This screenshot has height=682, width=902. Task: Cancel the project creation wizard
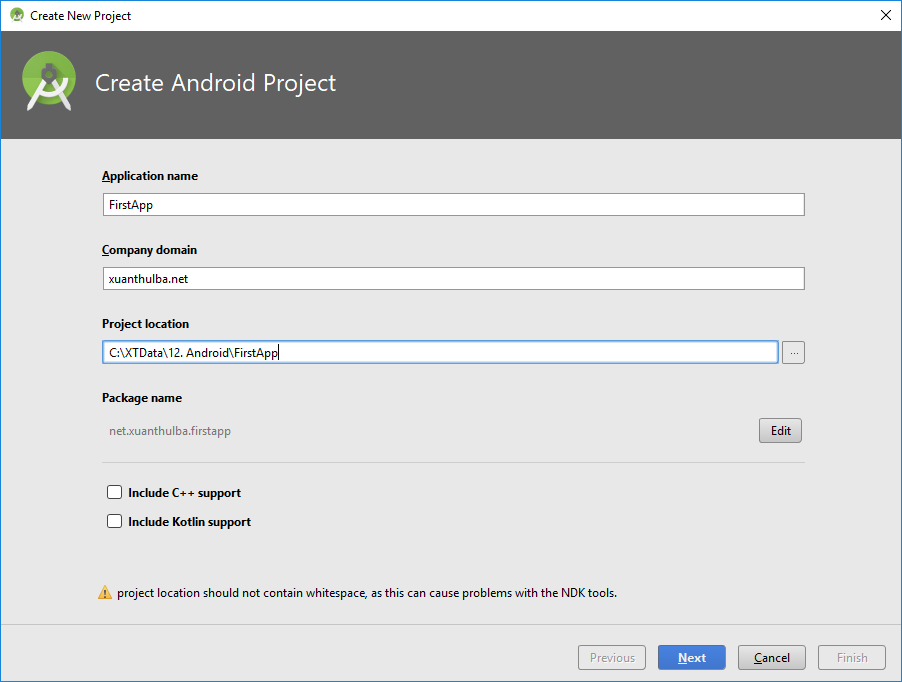pyautogui.click(x=771, y=658)
